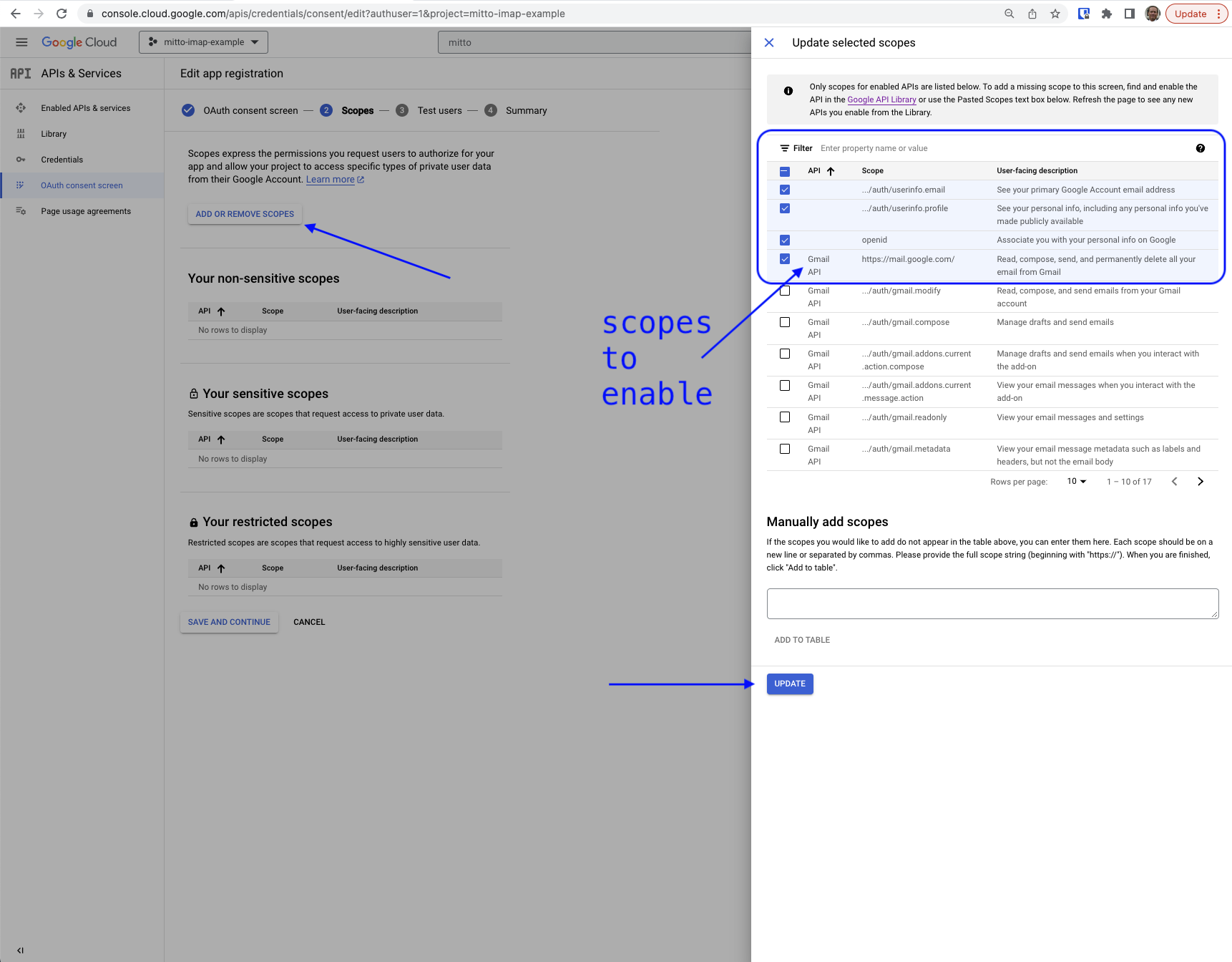Uncheck the openid scope checkbox
1232x962 pixels.
point(785,240)
